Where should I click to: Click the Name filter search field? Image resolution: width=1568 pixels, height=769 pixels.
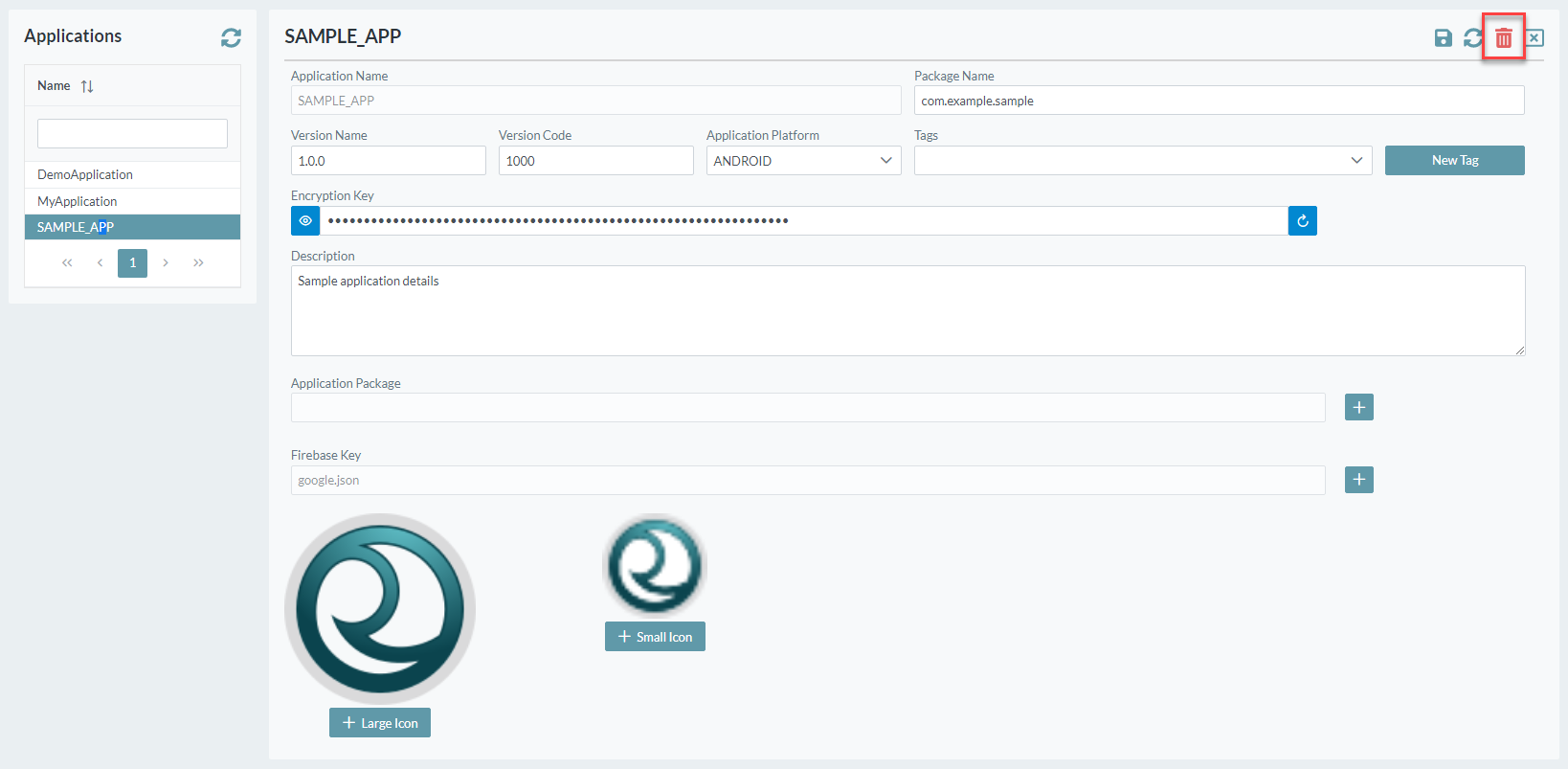(132, 134)
